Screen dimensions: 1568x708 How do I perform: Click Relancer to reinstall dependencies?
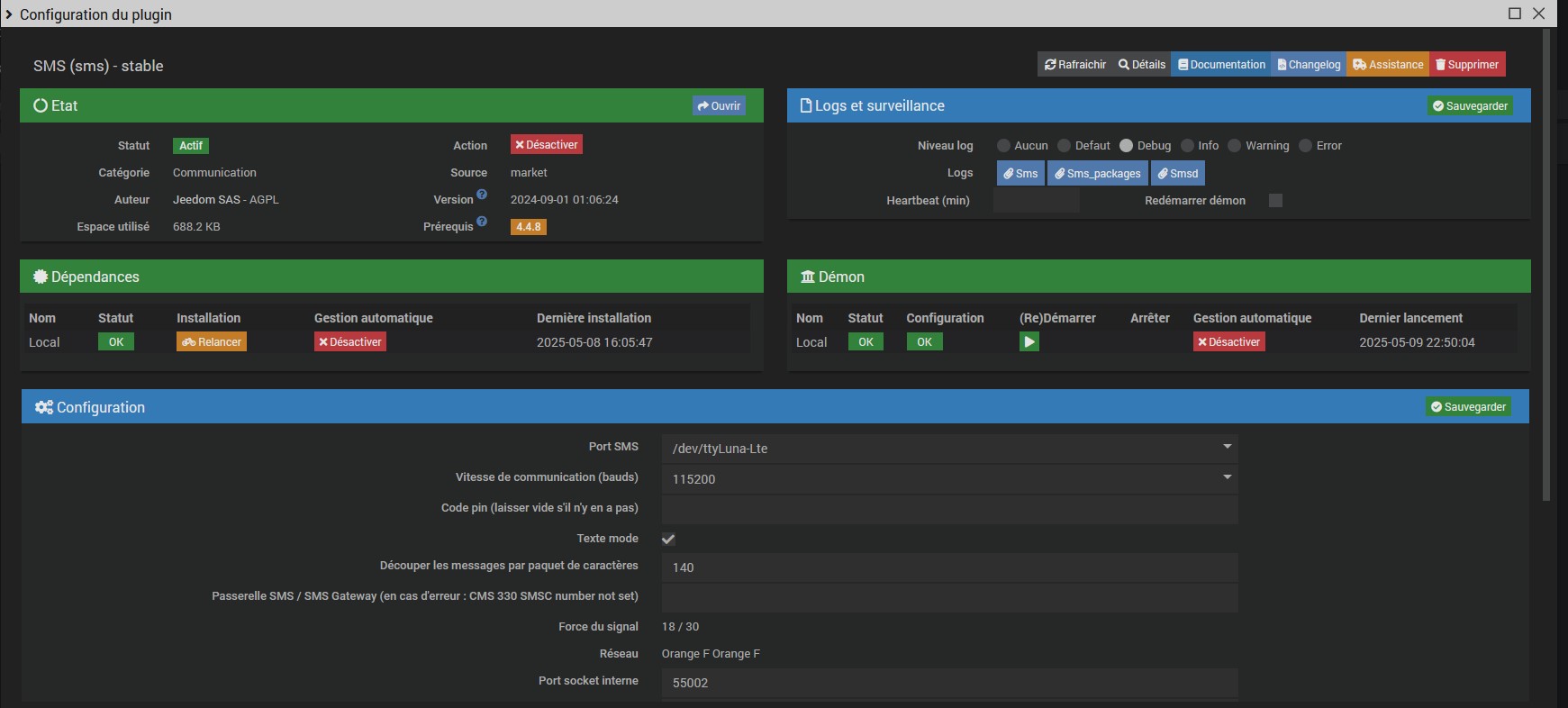[x=212, y=342]
